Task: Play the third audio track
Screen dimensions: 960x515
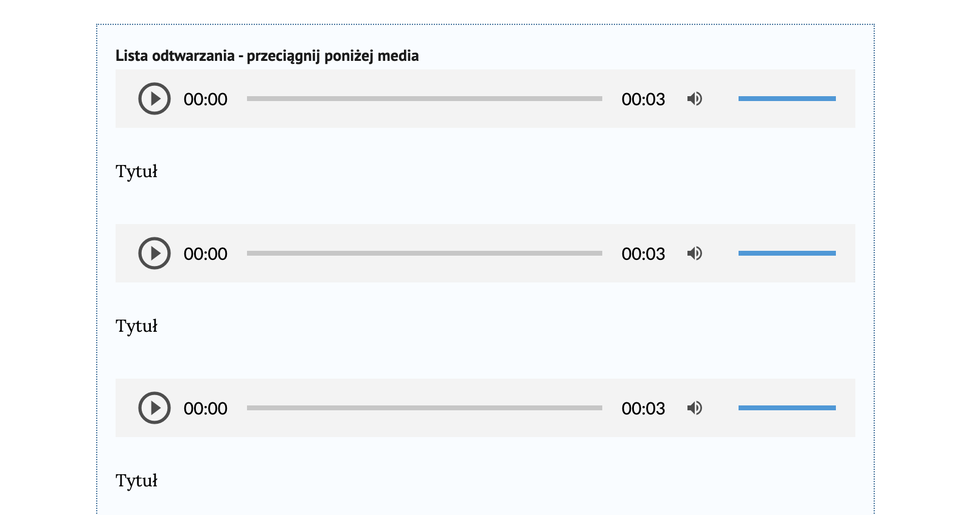Action: [x=154, y=408]
